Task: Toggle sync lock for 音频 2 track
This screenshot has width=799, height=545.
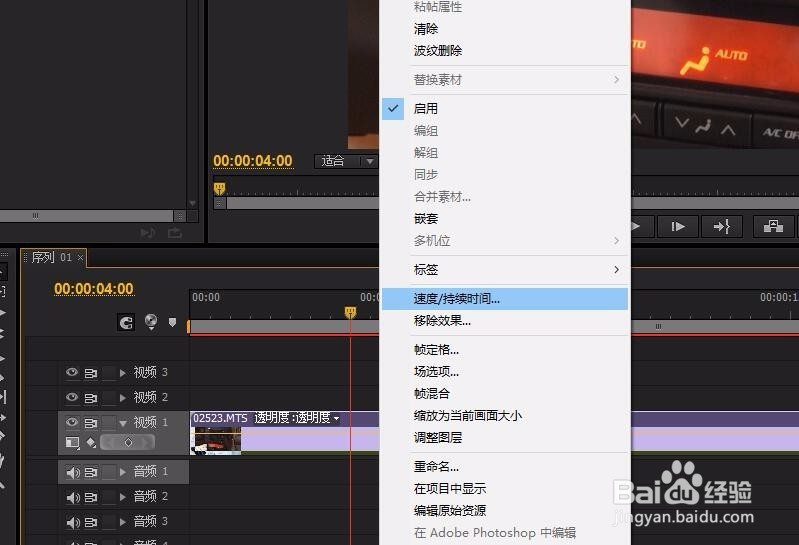Action: [91, 497]
